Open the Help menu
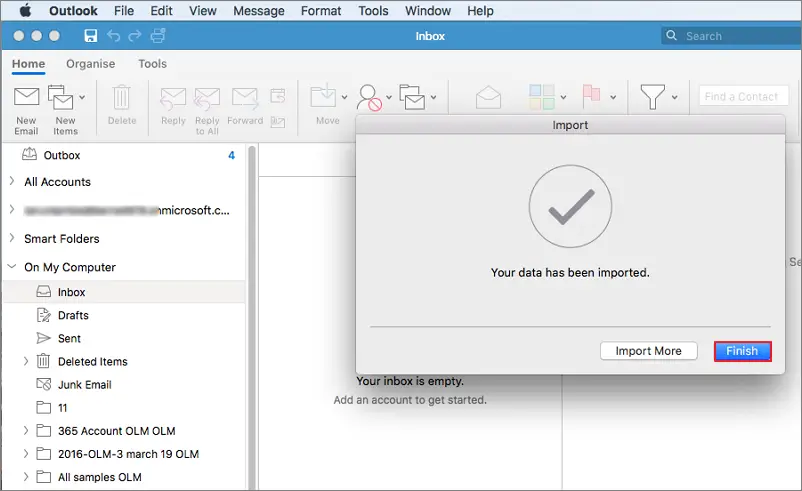The image size is (802, 491). pos(480,11)
